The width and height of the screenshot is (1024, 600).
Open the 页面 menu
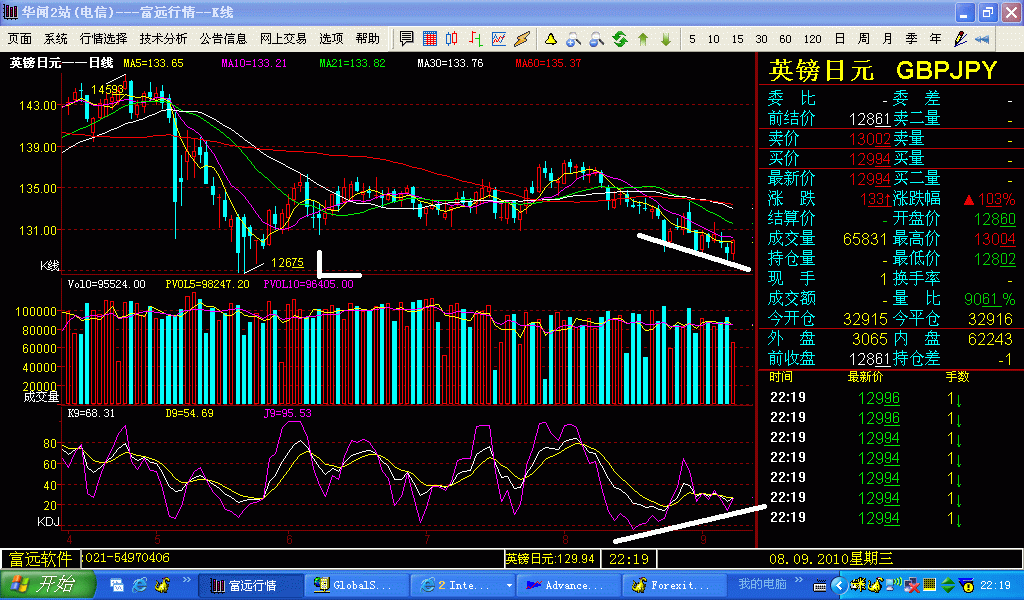(20, 39)
